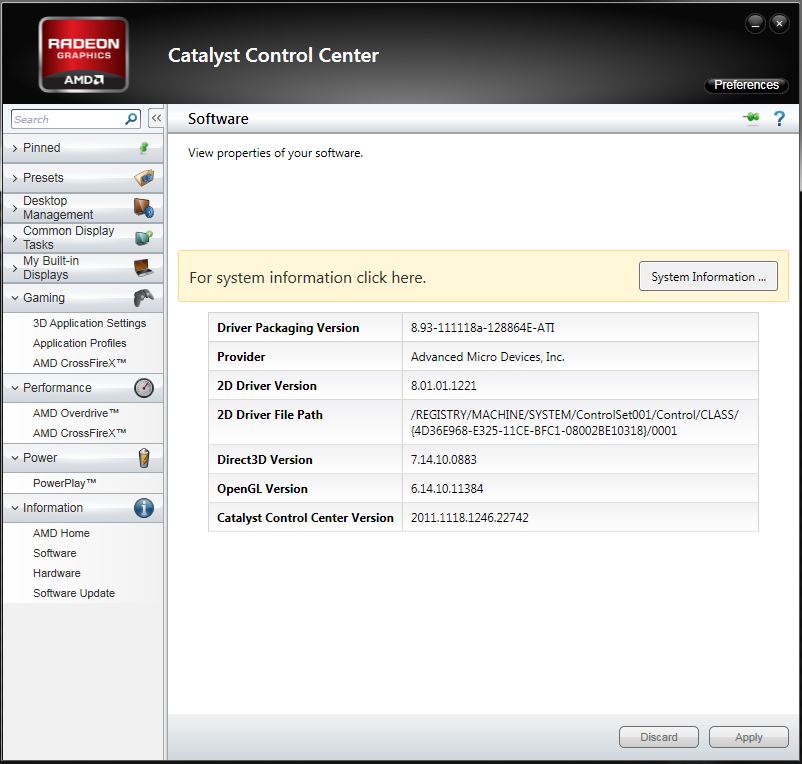This screenshot has height=764, width=802.
Task: Minimize the Catalyst Control Center window
Action: (x=755, y=24)
